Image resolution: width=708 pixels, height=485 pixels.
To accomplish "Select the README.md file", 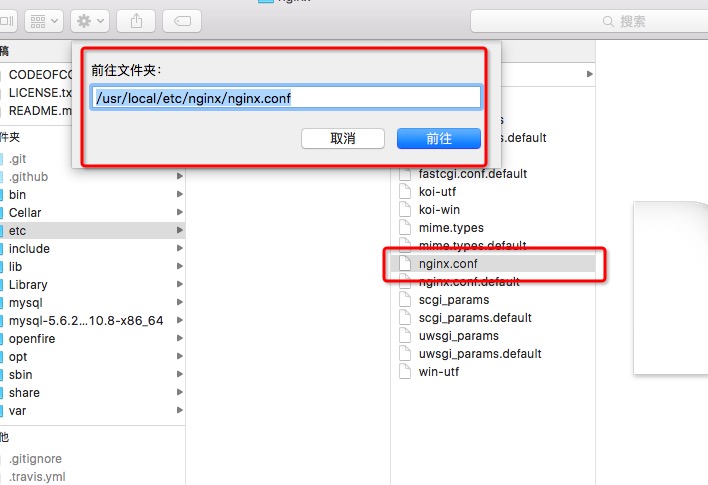I will [40, 111].
